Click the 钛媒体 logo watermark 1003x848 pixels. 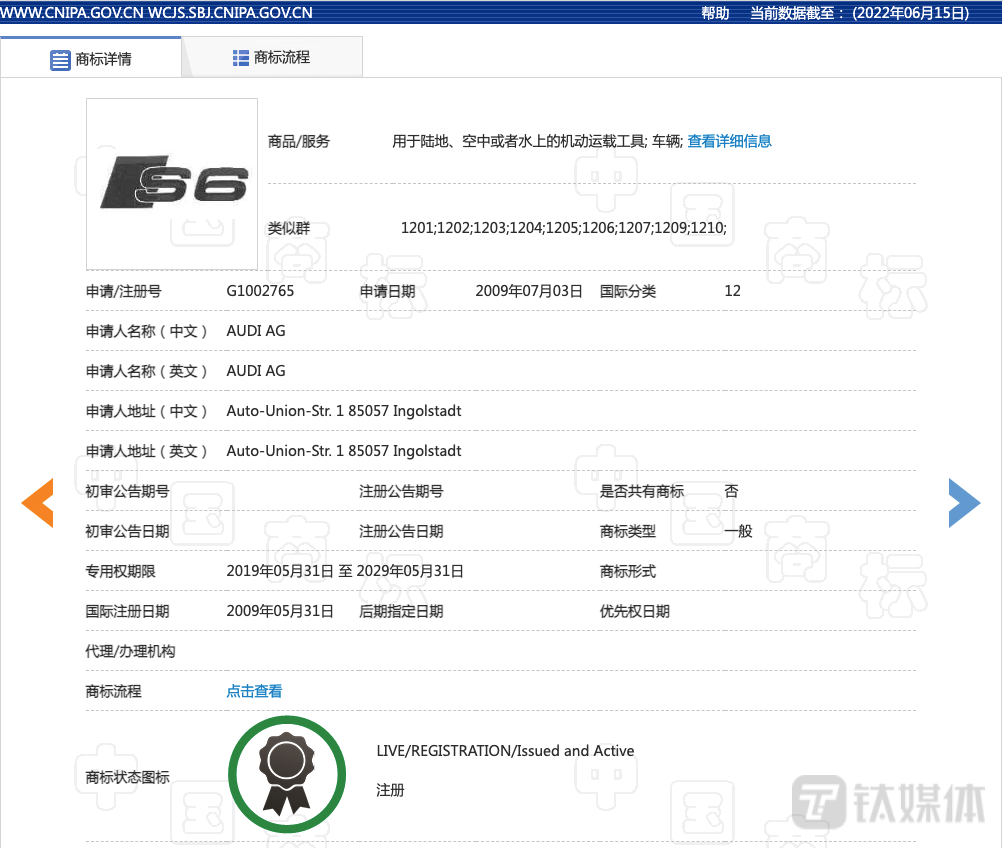pos(891,803)
